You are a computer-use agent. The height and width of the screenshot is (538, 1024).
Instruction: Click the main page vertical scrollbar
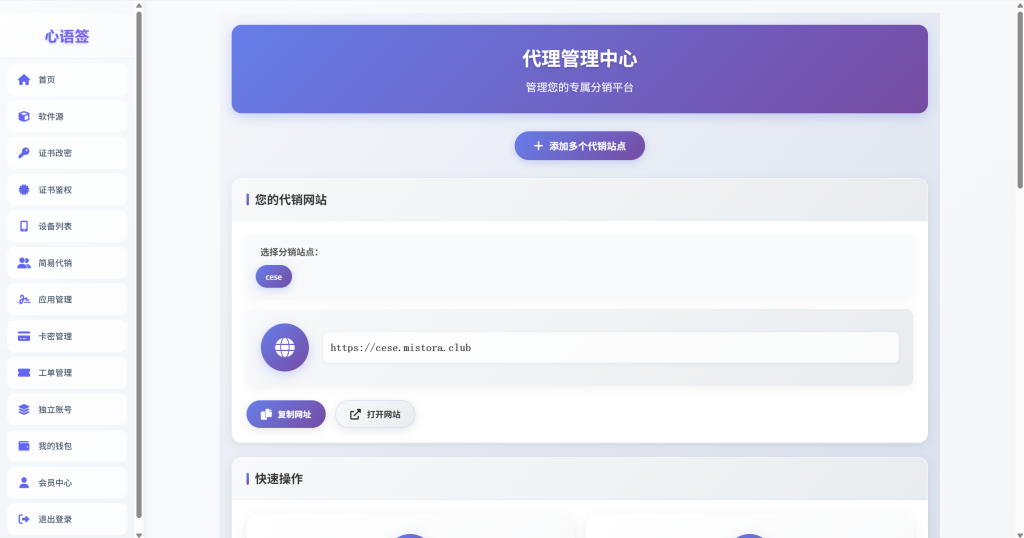(1020, 98)
